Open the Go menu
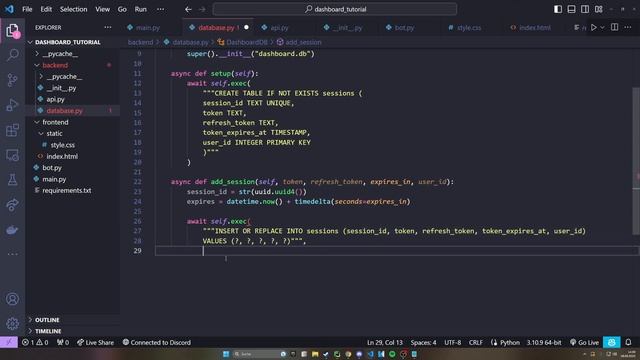640x360 pixels. (x=122, y=9)
